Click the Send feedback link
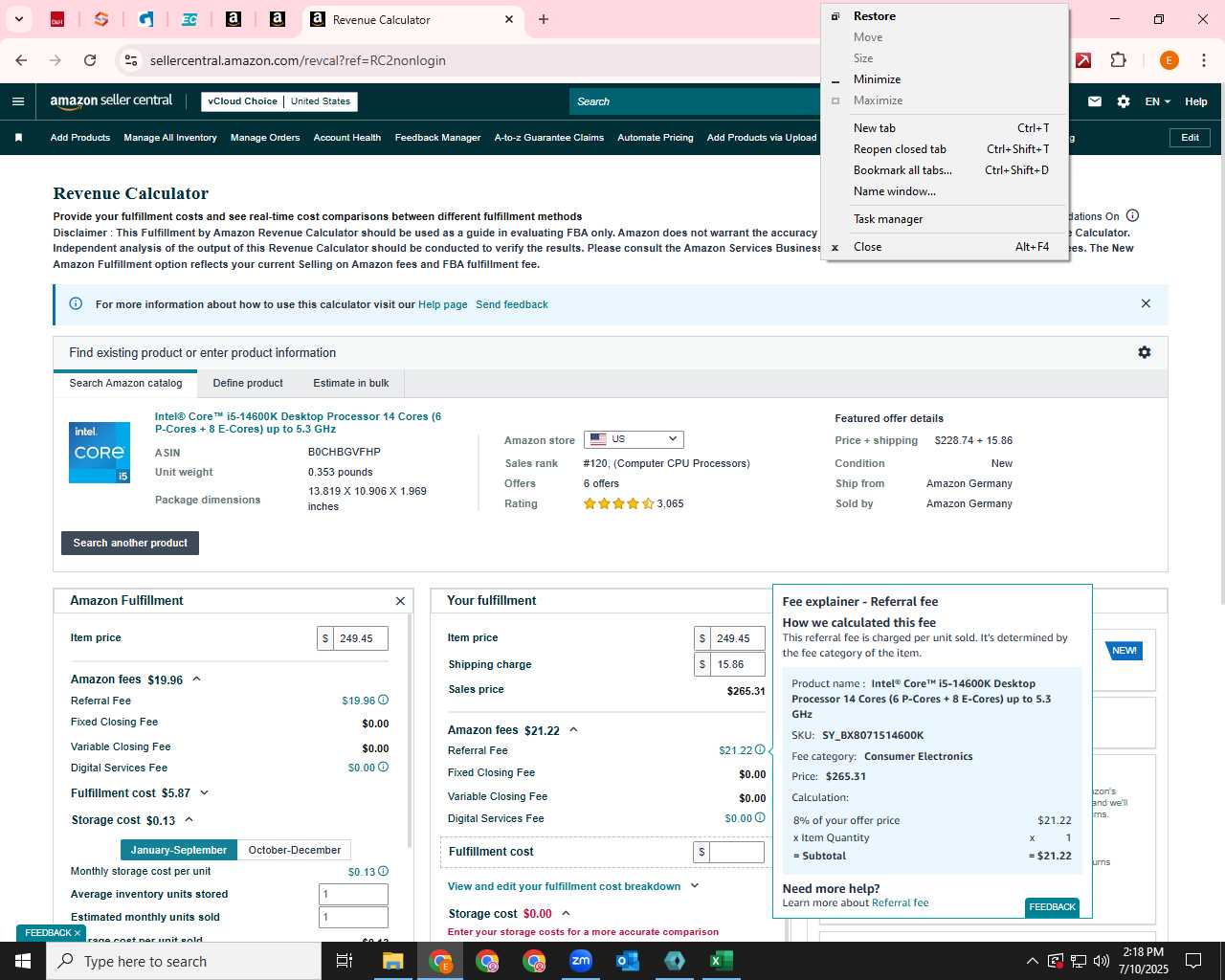 click(x=512, y=304)
